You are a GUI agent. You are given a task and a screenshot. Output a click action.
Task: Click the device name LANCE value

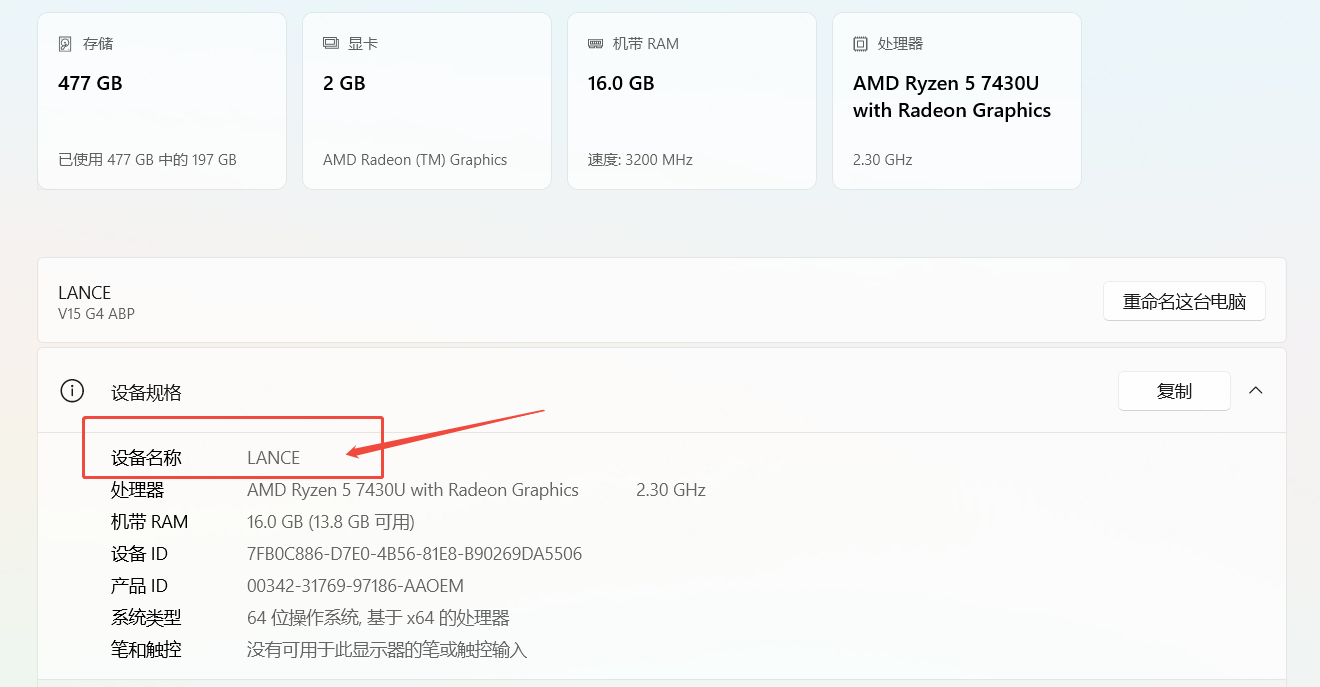click(273, 457)
